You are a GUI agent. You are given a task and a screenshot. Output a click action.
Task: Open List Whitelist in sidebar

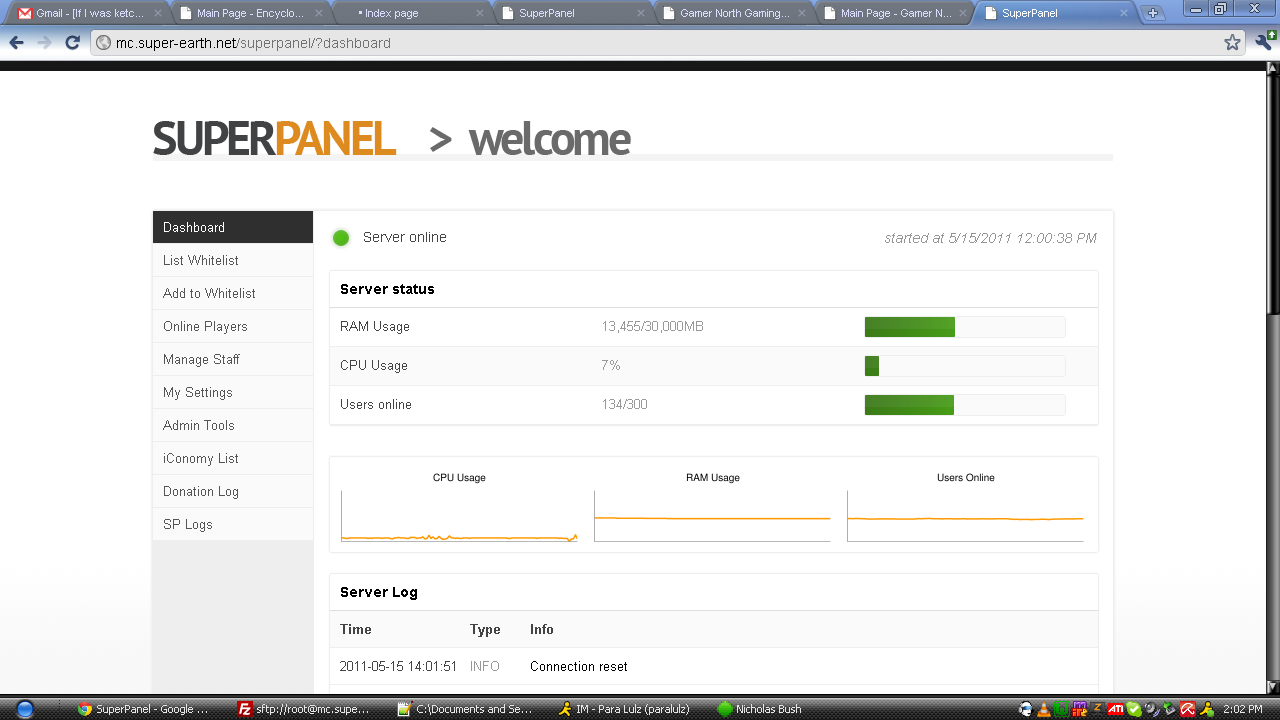pos(201,260)
